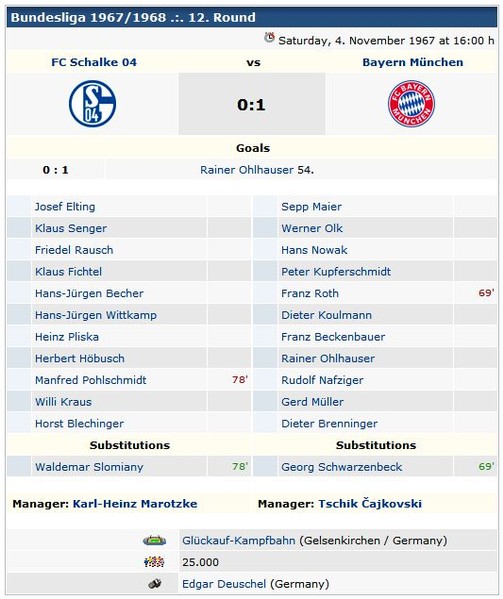Viewport: 503px width, 599px height.
Task: Open substitute Waldemar Slomiany link
Action: tap(89, 467)
